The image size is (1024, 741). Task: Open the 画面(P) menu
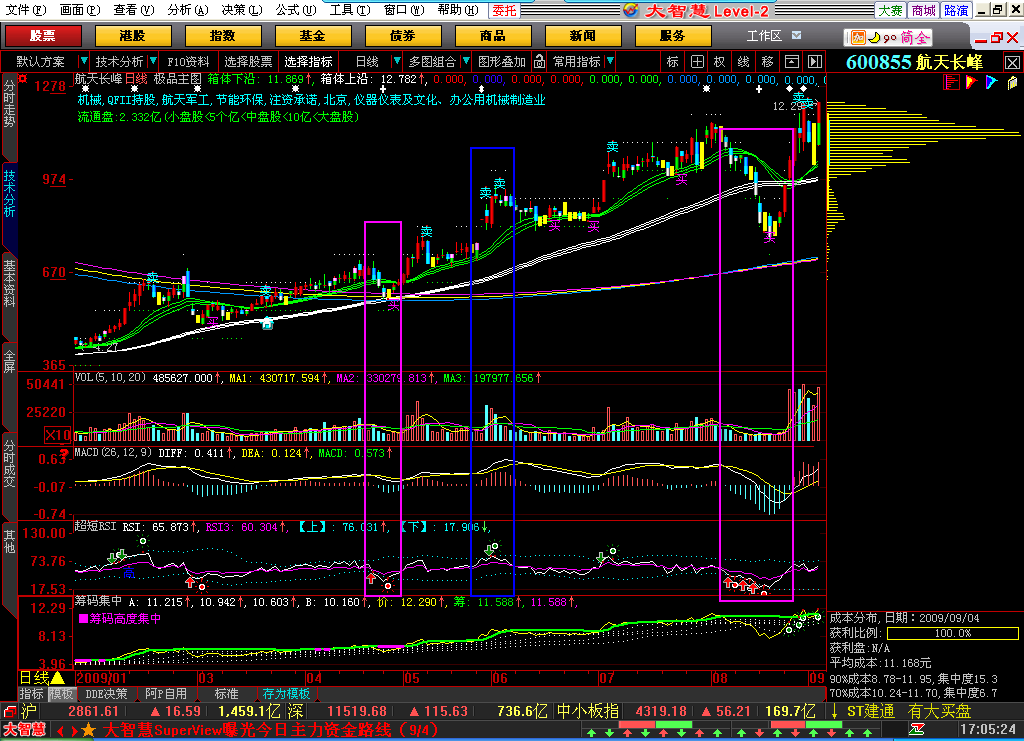pyautogui.click(x=80, y=10)
